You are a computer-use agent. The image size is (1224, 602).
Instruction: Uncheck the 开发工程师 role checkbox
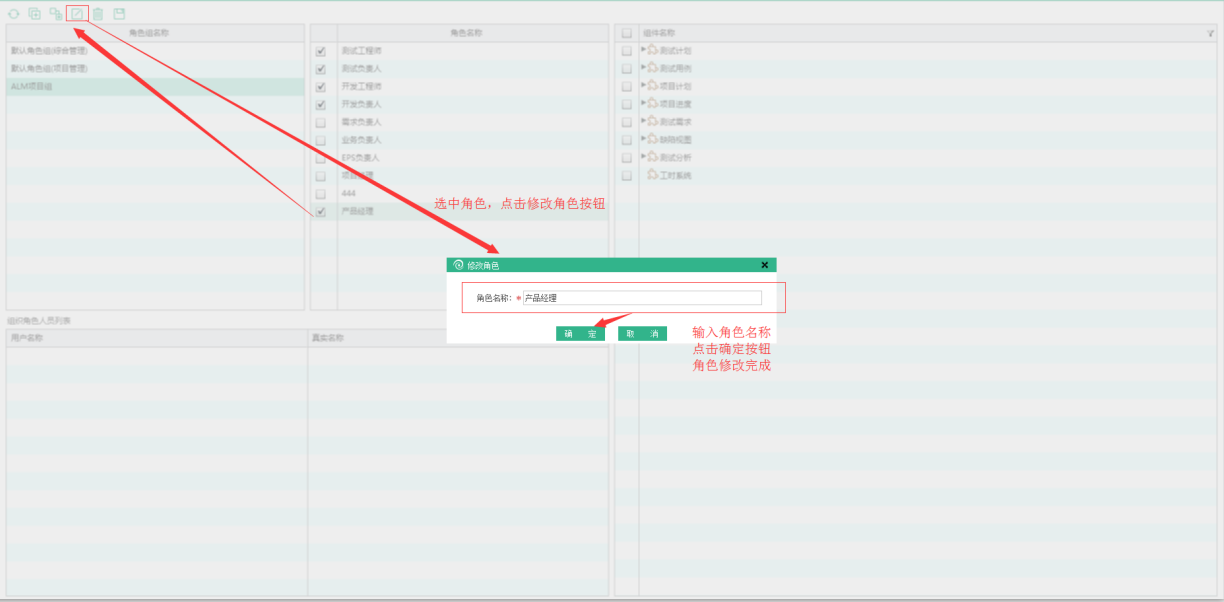tap(321, 87)
